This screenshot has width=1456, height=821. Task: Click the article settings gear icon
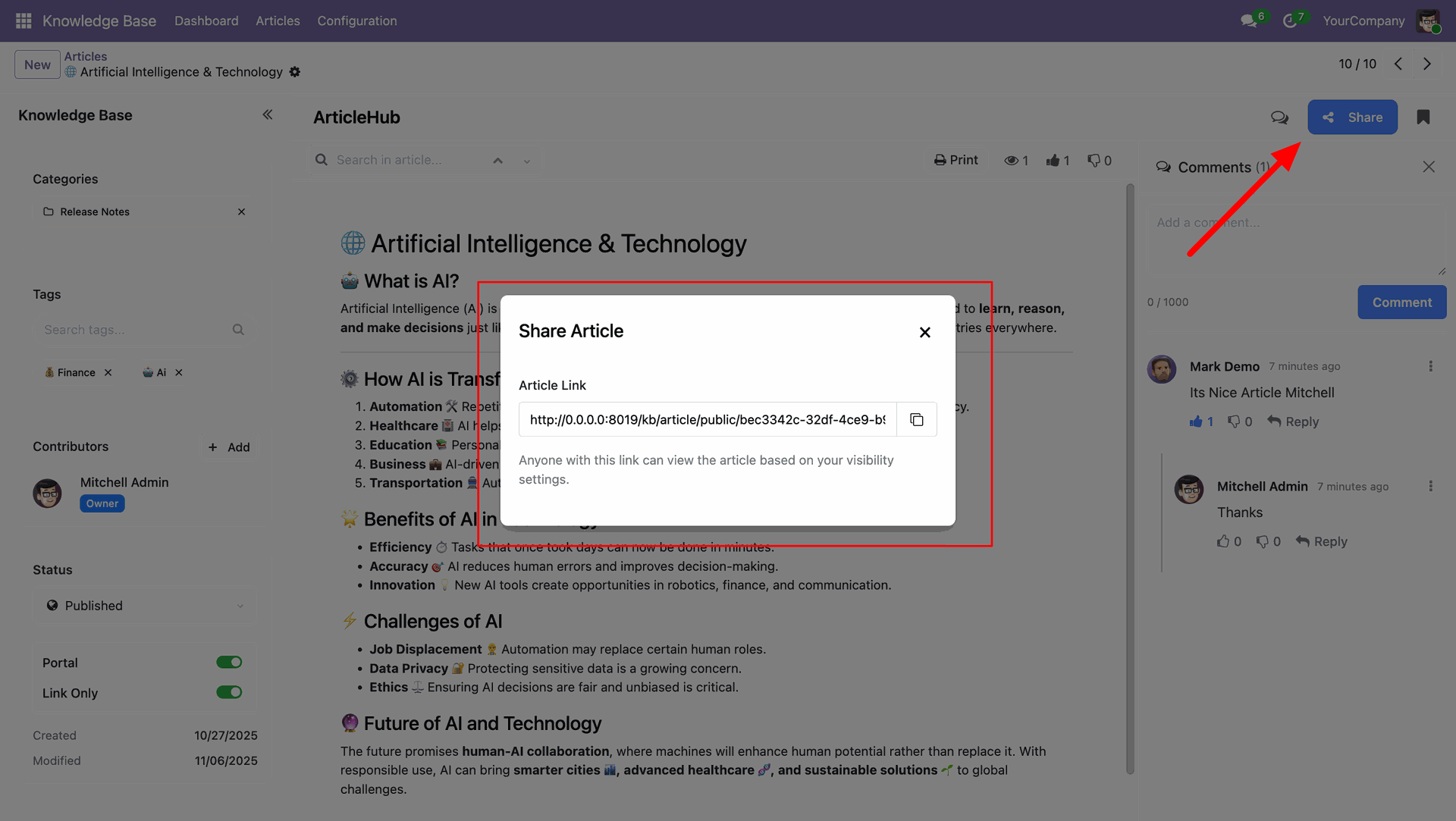pos(295,72)
